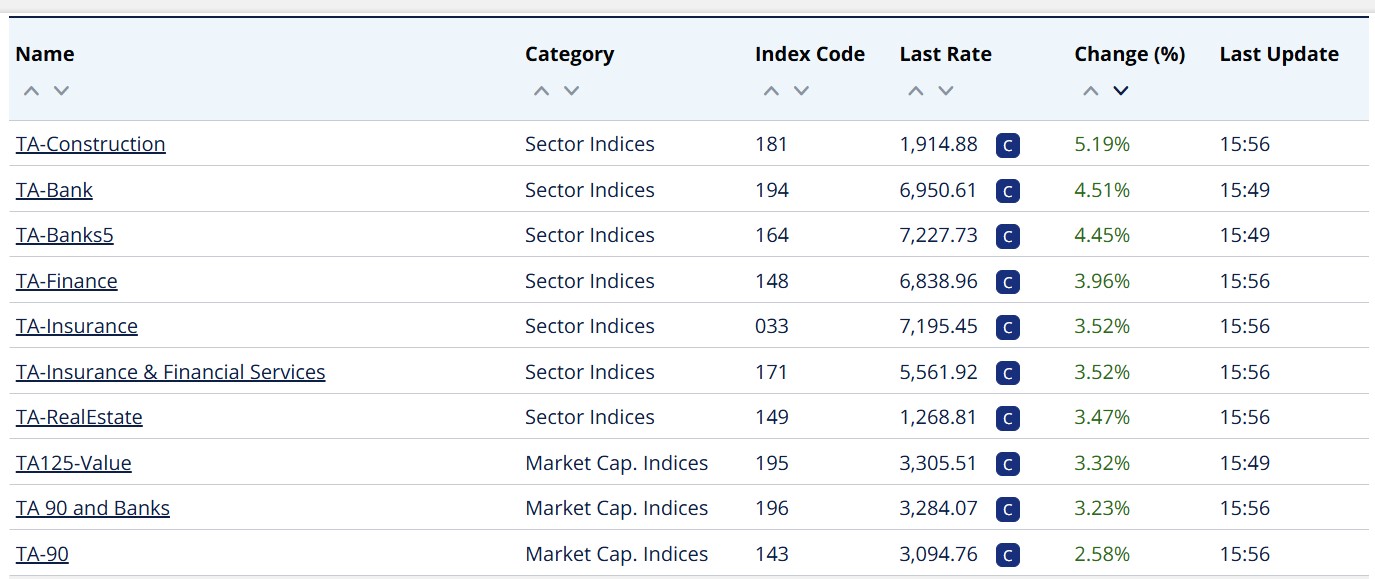Select Sector Indices in TA-Construction row
Image resolution: width=1375 pixels, height=579 pixels.
coord(590,144)
